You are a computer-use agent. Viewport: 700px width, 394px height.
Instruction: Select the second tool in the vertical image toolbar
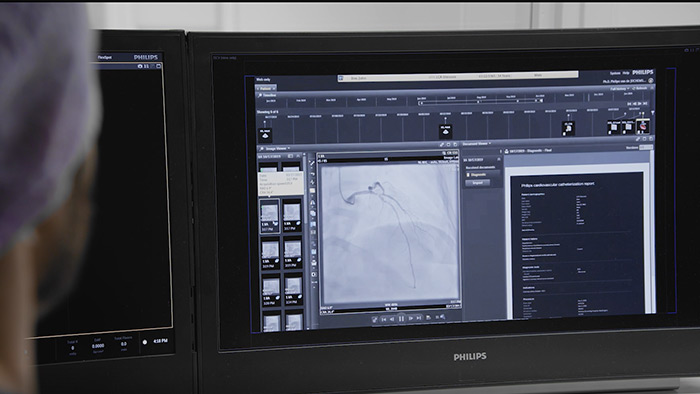coord(312,173)
